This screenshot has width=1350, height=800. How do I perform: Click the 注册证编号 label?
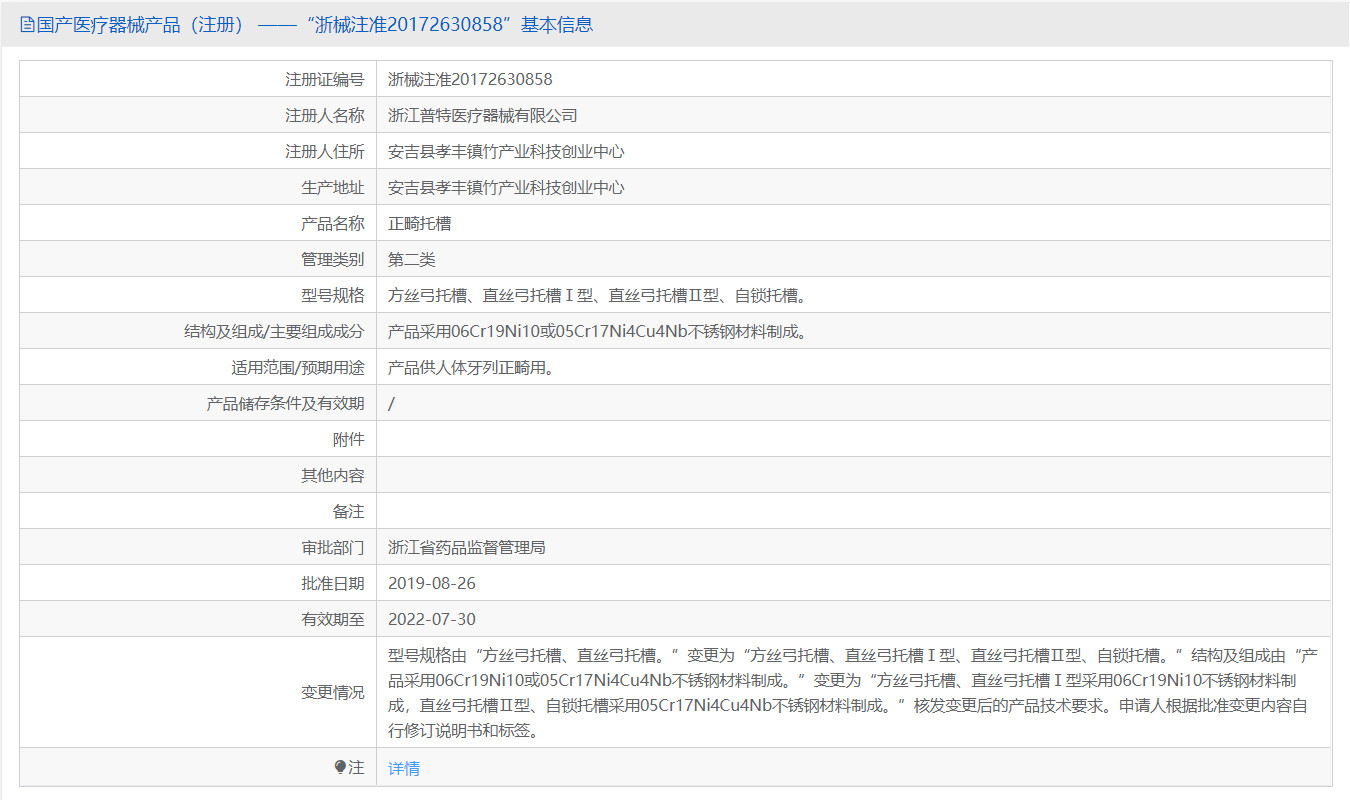tap(325, 79)
